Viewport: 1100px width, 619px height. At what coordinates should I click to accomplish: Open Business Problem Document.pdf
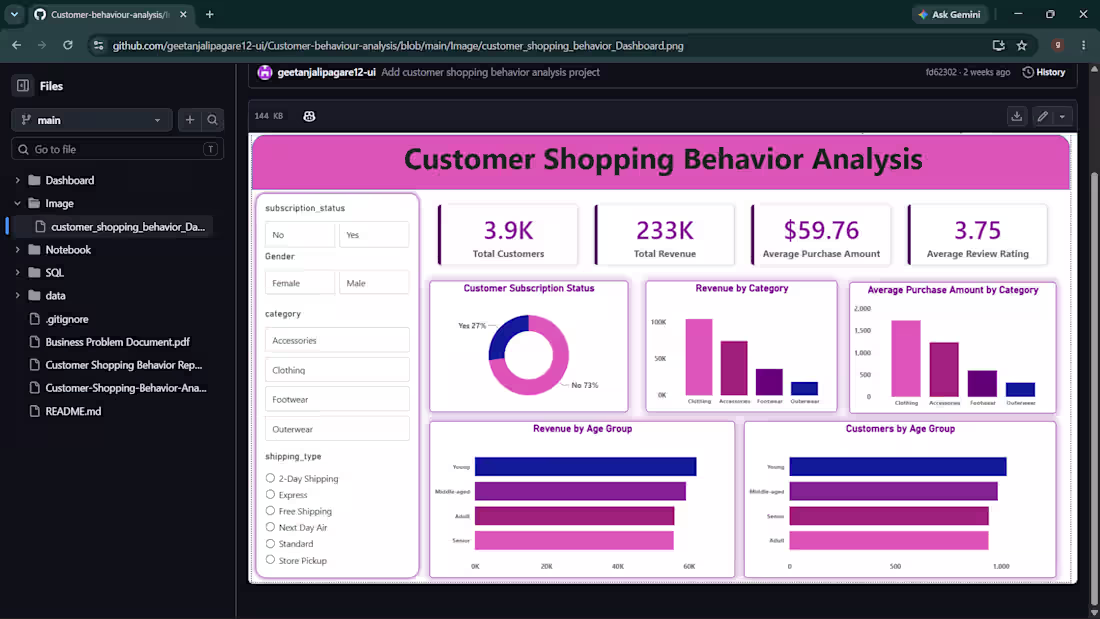[x=117, y=342]
